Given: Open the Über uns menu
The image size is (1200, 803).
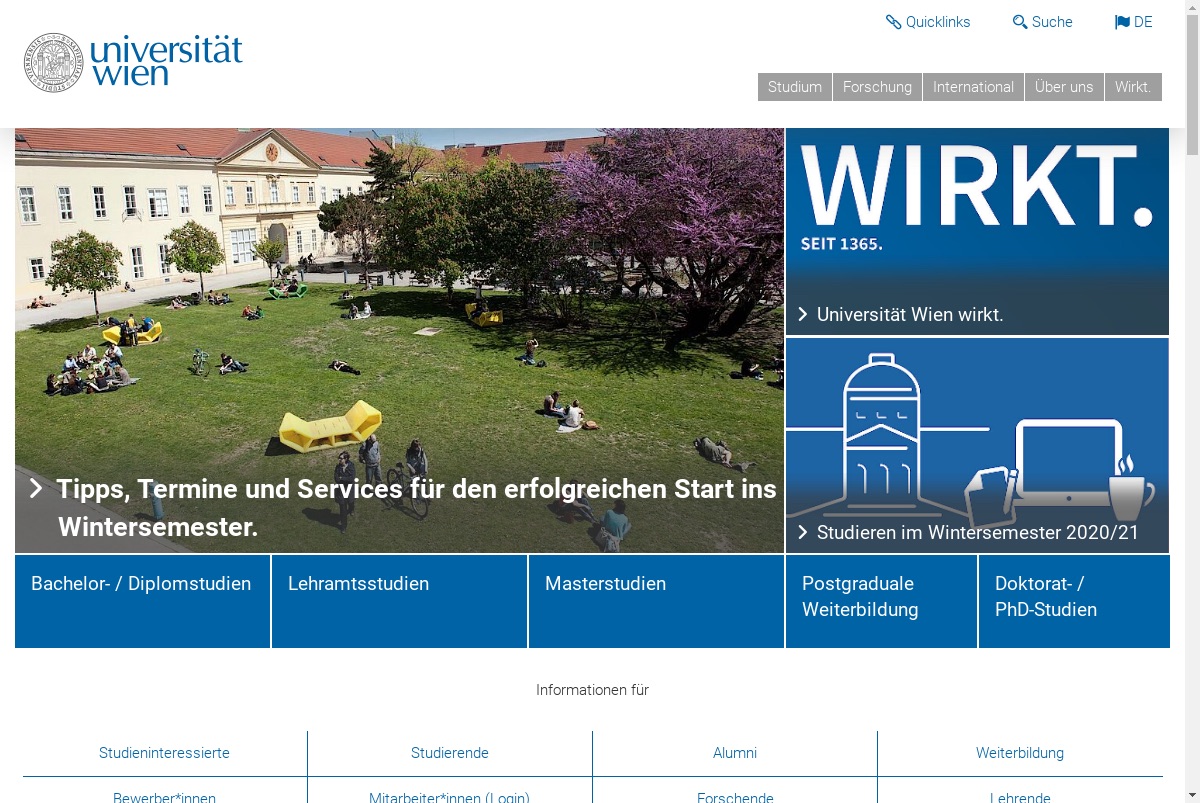Looking at the screenshot, I should pyautogui.click(x=1064, y=87).
